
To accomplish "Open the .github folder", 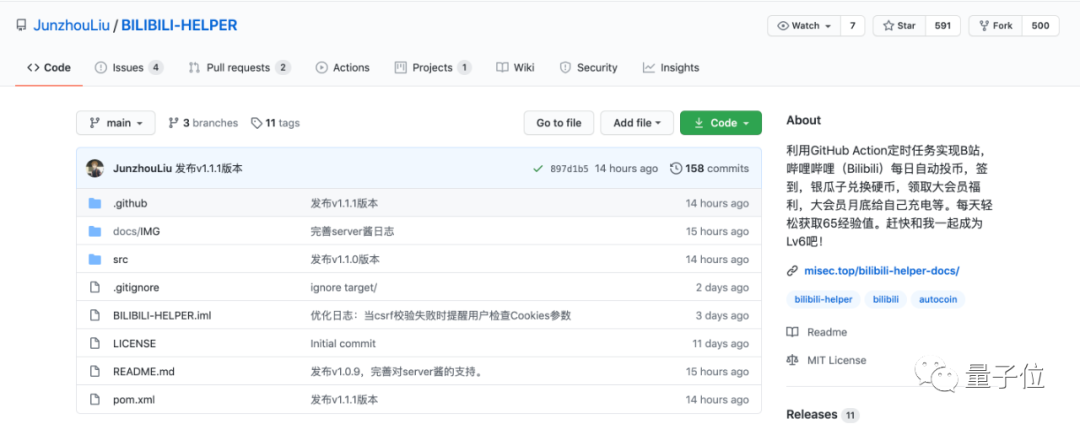I will coord(130,204).
